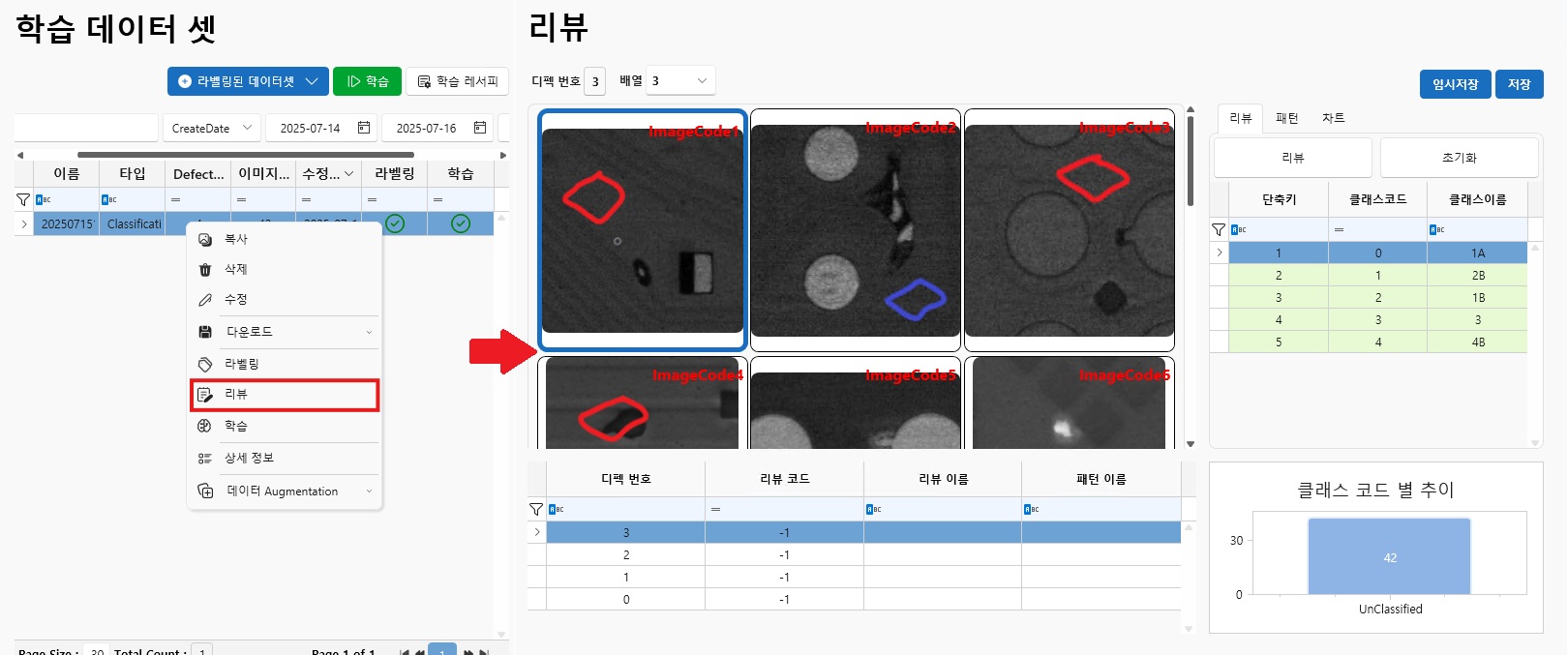Toggle the 학습 status check mark
This screenshot has height=655, width=1568.
(461, 223)
